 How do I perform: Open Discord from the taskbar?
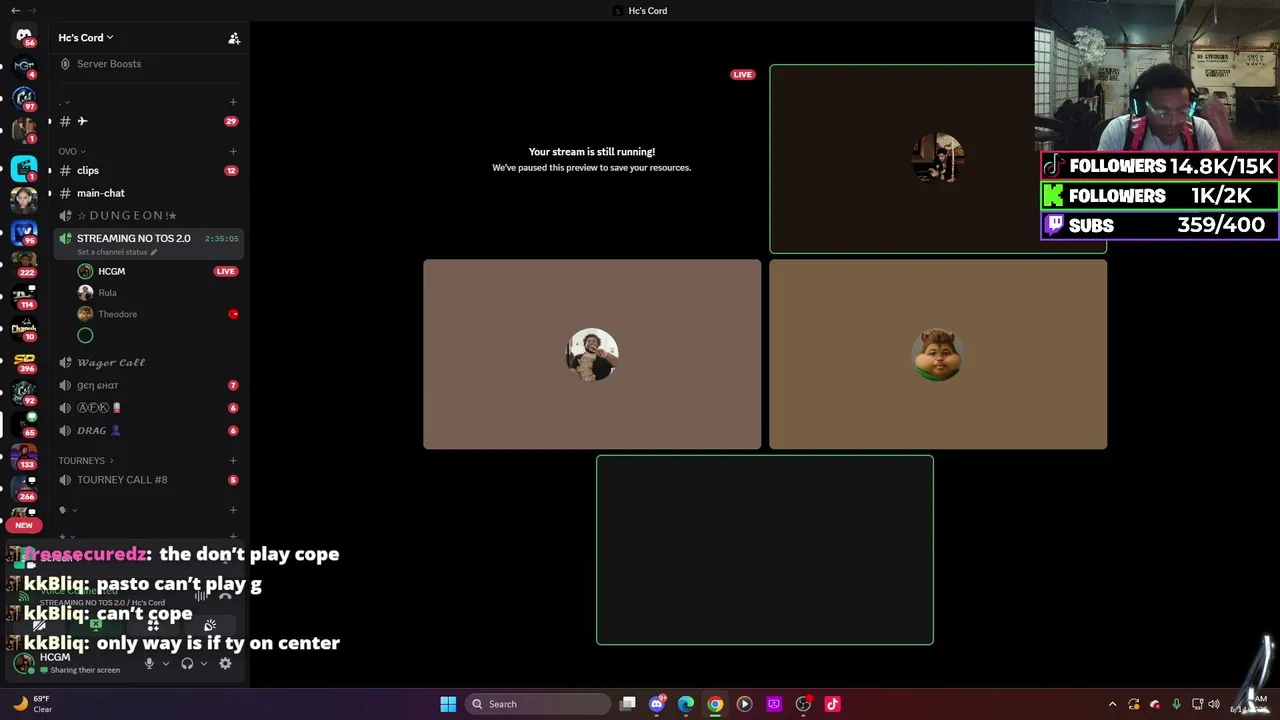[x=657, y=704]
